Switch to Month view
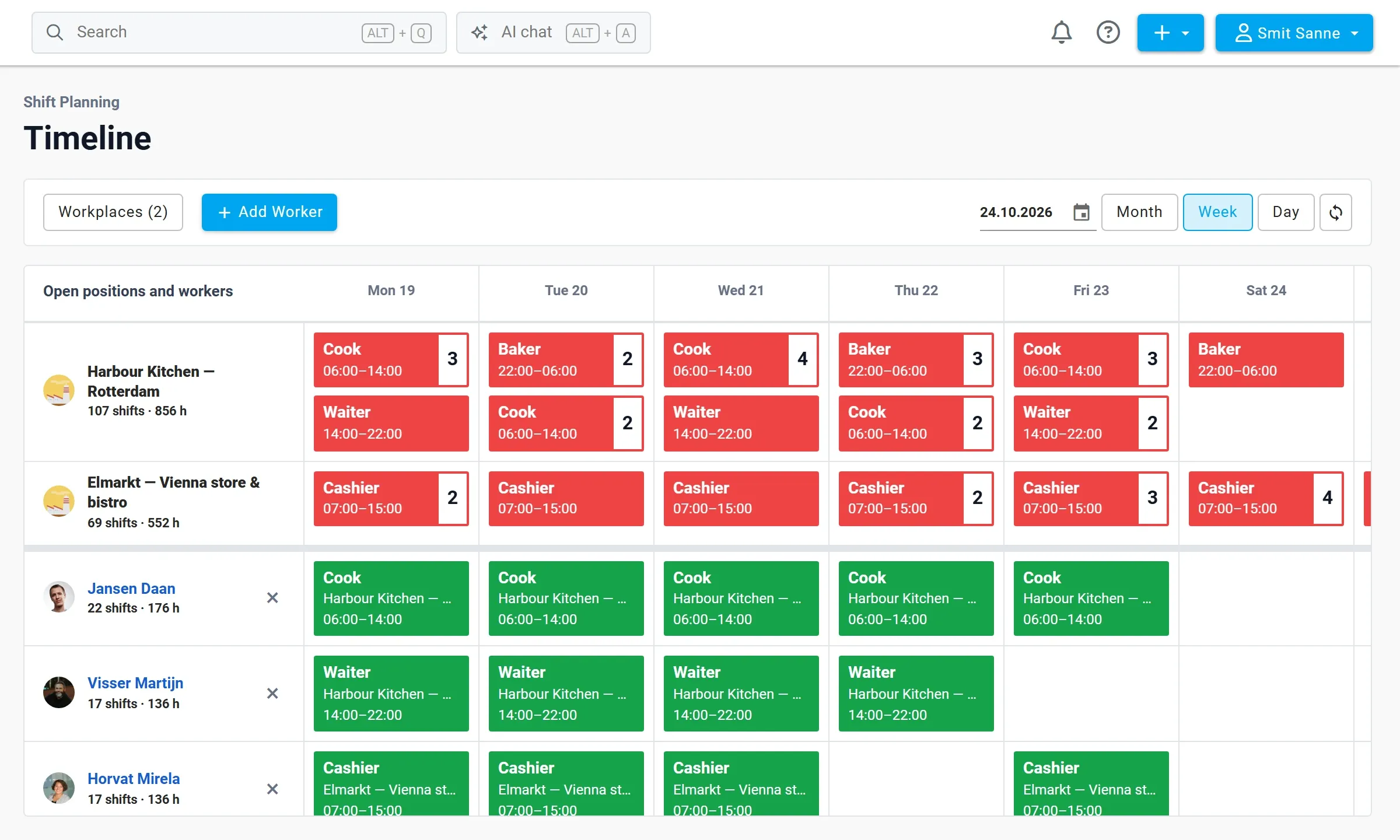The image size is (1400, 840). pyautogui.click(x=1139, y=212)
